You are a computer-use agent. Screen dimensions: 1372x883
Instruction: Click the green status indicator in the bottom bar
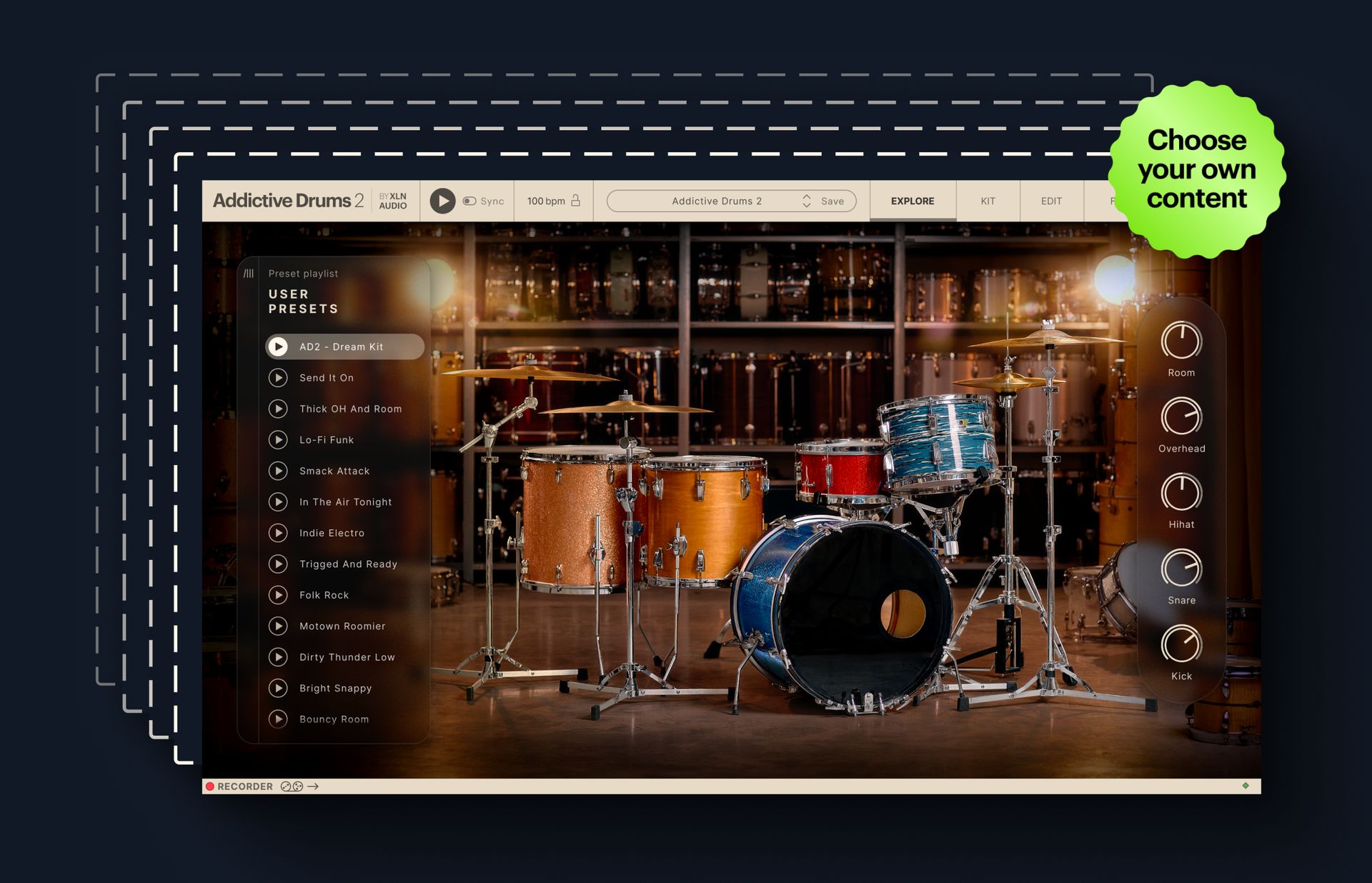1246,786
